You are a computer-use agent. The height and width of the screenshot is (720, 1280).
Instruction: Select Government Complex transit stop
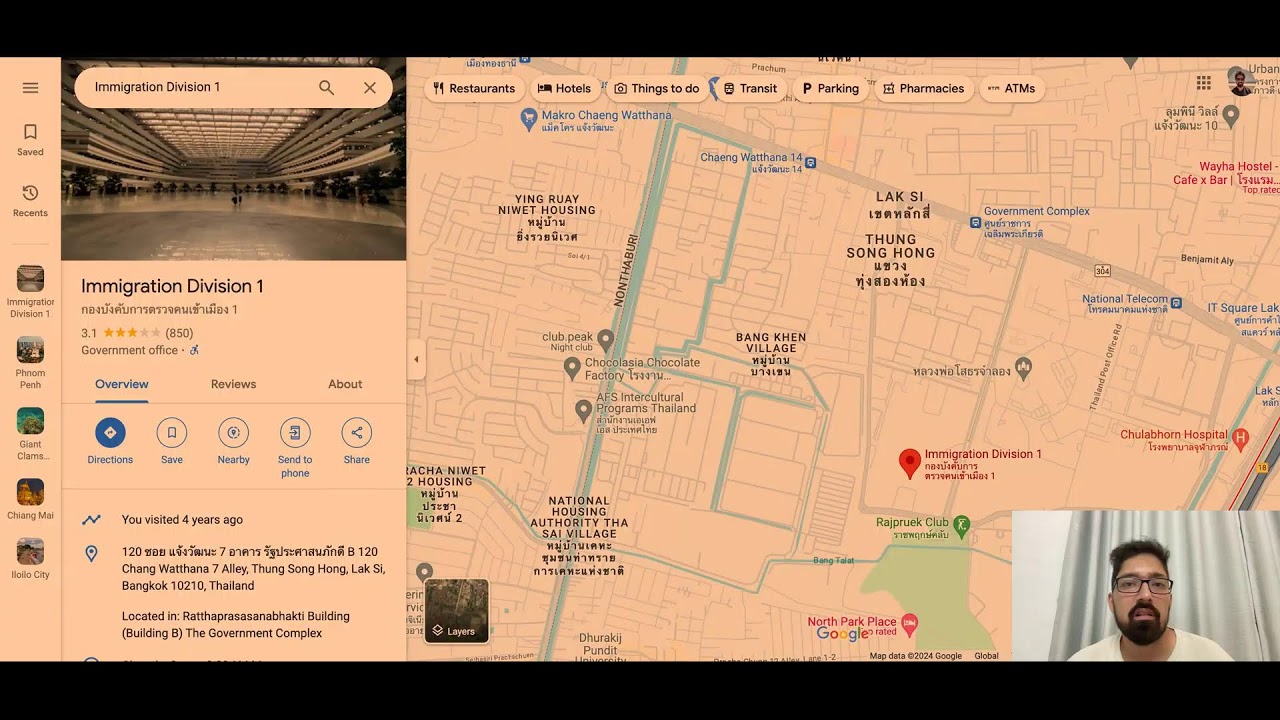click(975, 222)
